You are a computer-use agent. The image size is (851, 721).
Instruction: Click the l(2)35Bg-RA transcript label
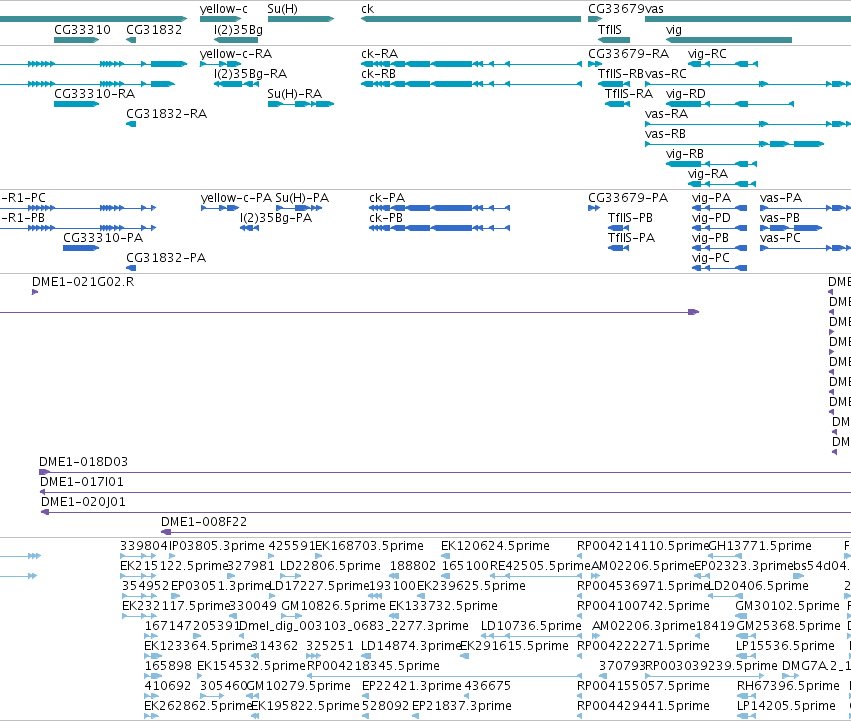coord(250,74)
